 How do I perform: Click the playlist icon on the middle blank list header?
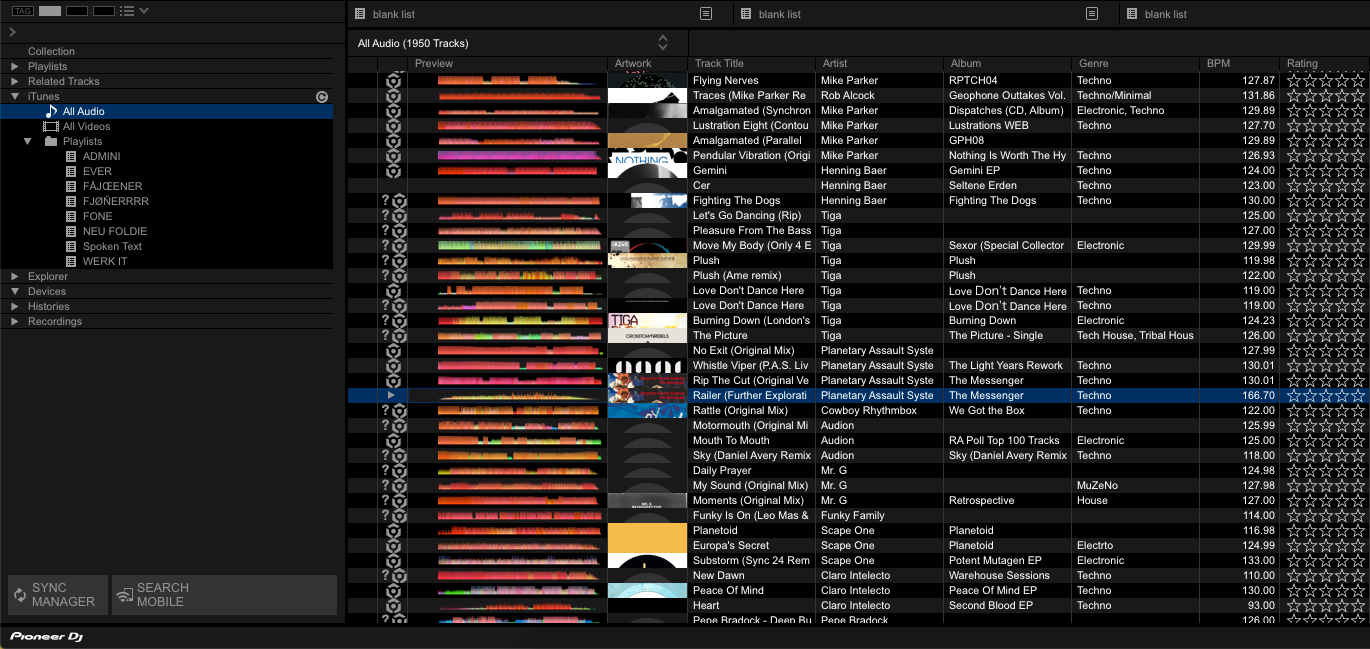point(745,14)
